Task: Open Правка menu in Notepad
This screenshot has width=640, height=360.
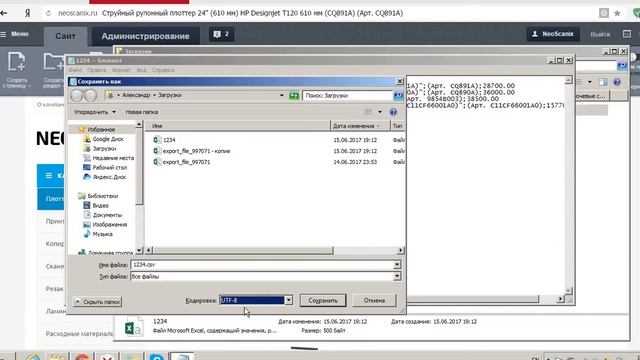Action: click(96, 70)
